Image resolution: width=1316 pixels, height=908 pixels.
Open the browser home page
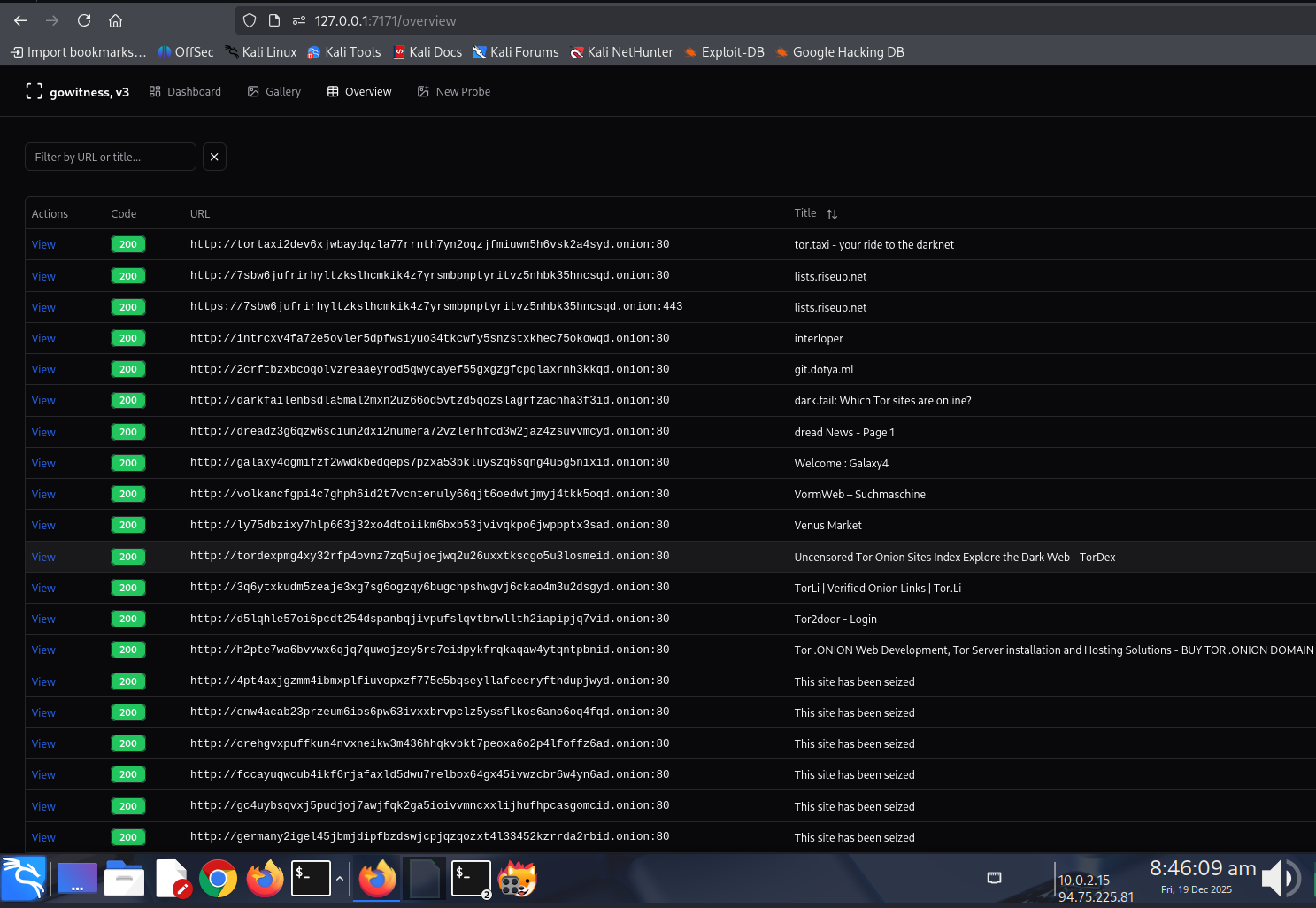(x=115, y=20)
